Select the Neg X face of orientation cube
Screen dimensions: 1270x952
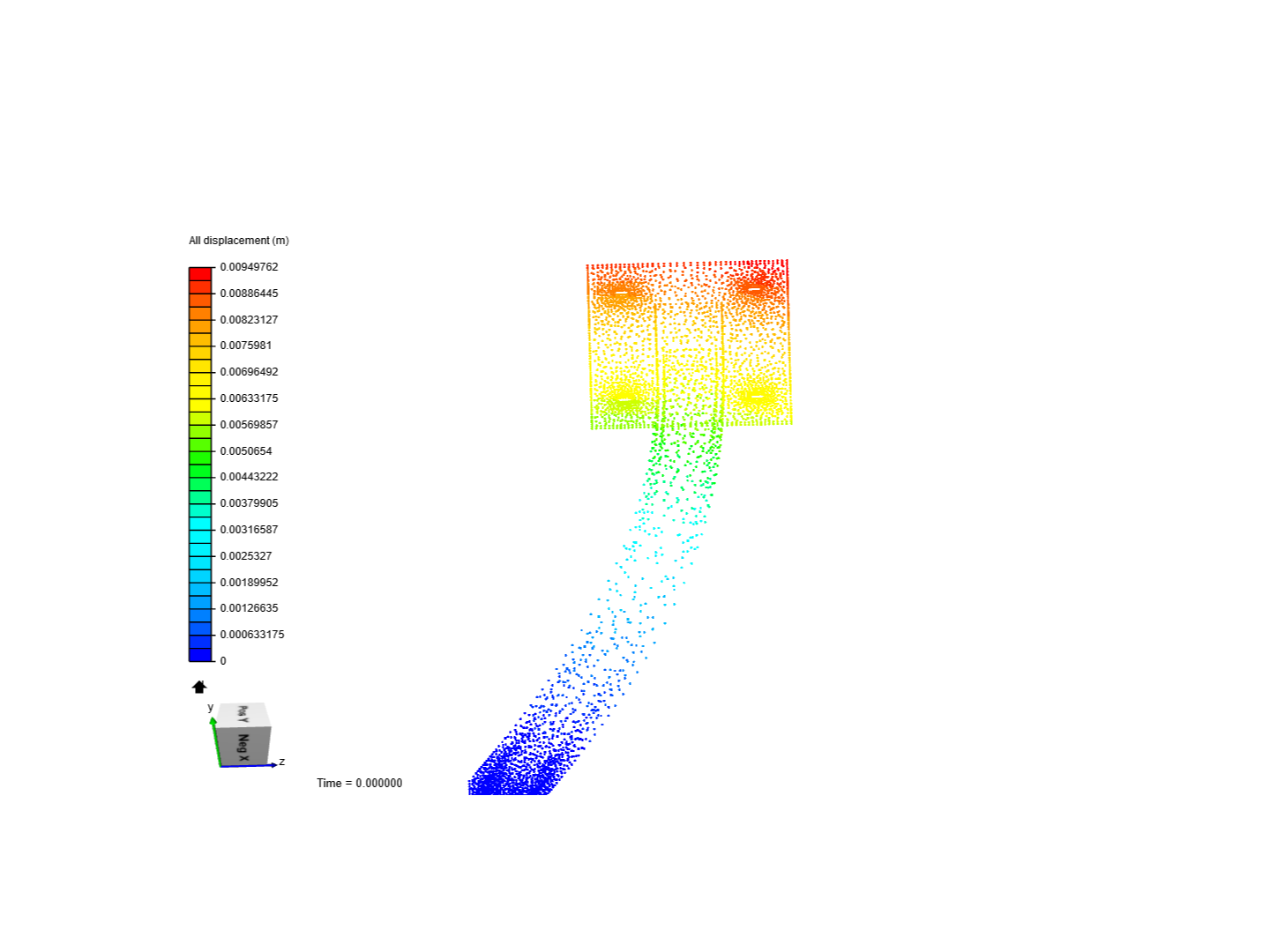point(243,747)
